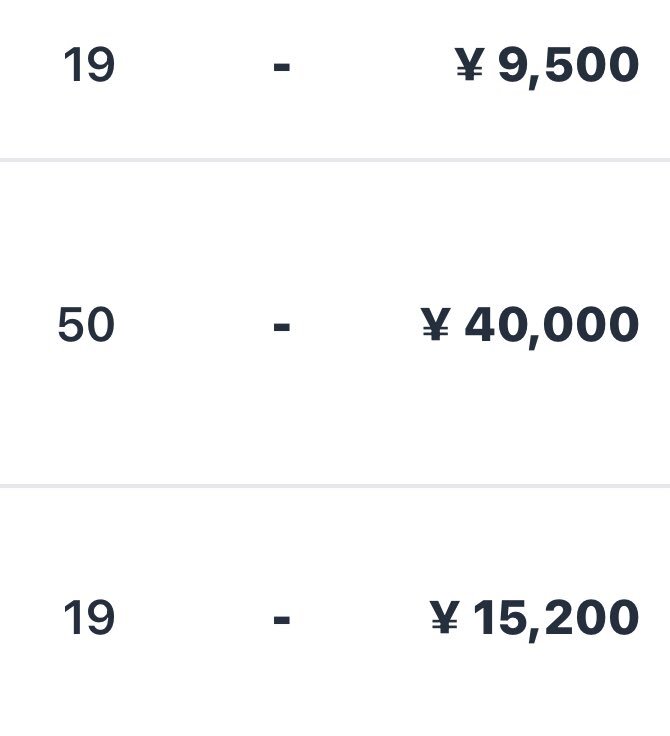The width and height of the screenshot is (670, 736).
Task: Click the ¥ 15,200 amount
Action: (534, 619)
